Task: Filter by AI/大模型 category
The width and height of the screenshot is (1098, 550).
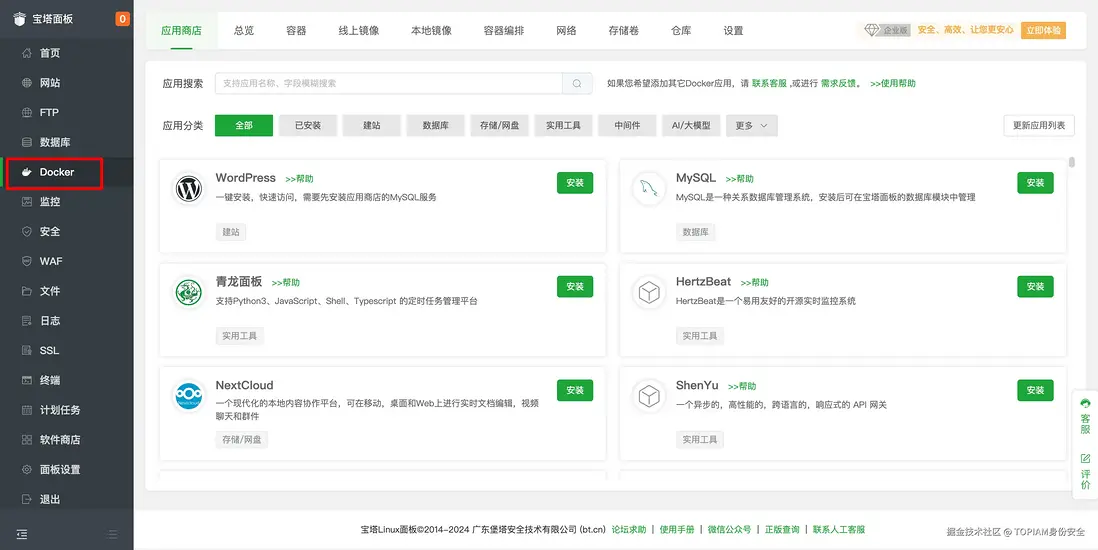Action: click(x=691, y=125)
